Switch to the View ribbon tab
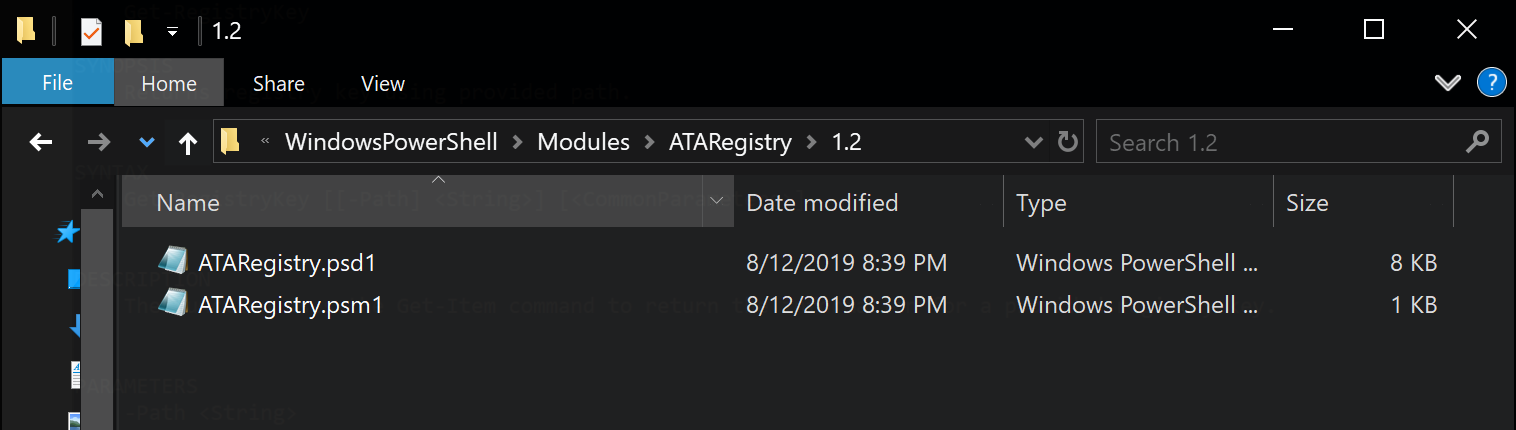1516x430 pixels. point(382,84)
